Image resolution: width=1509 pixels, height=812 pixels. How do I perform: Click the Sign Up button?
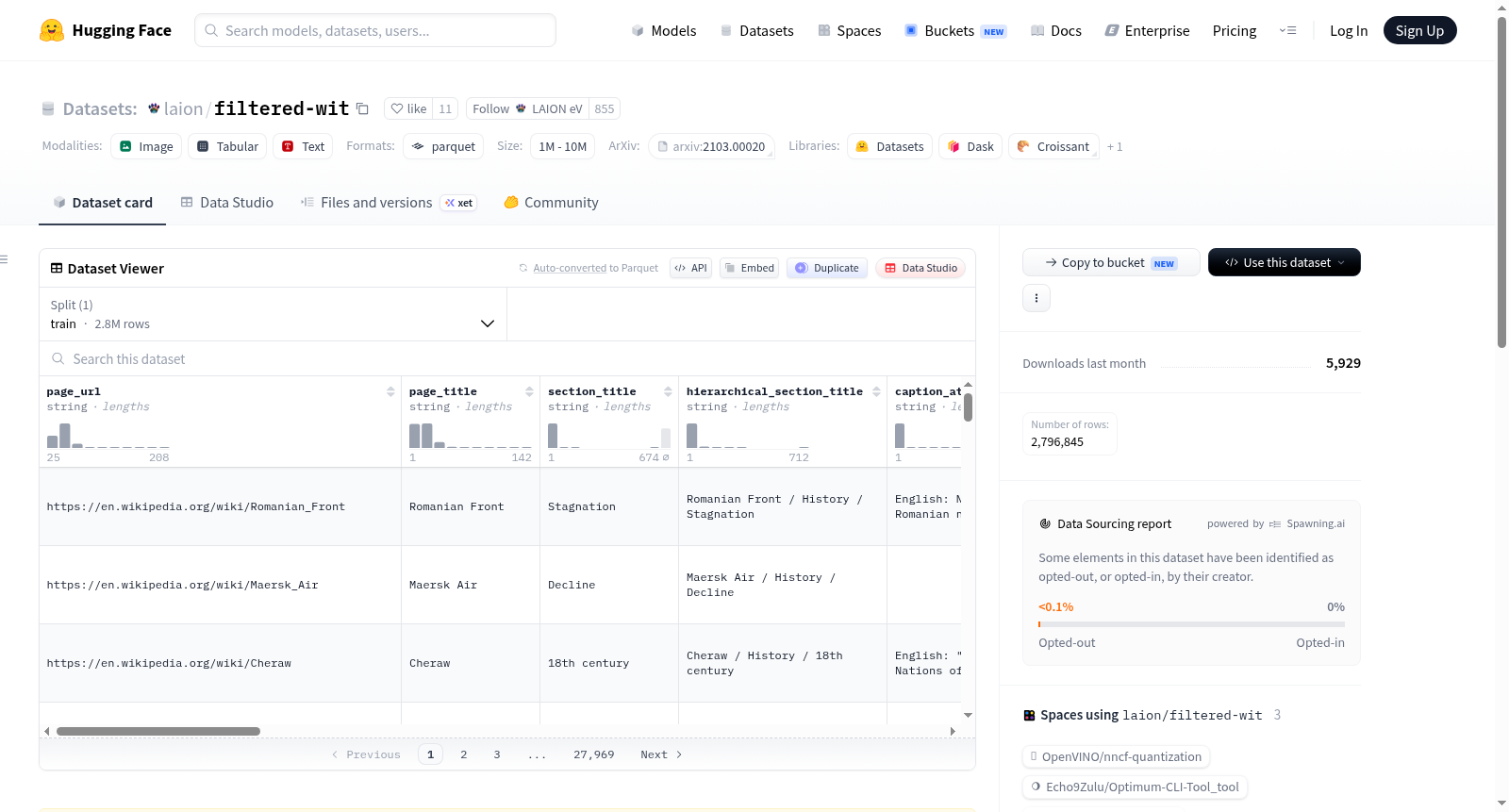coord(1419,30)
